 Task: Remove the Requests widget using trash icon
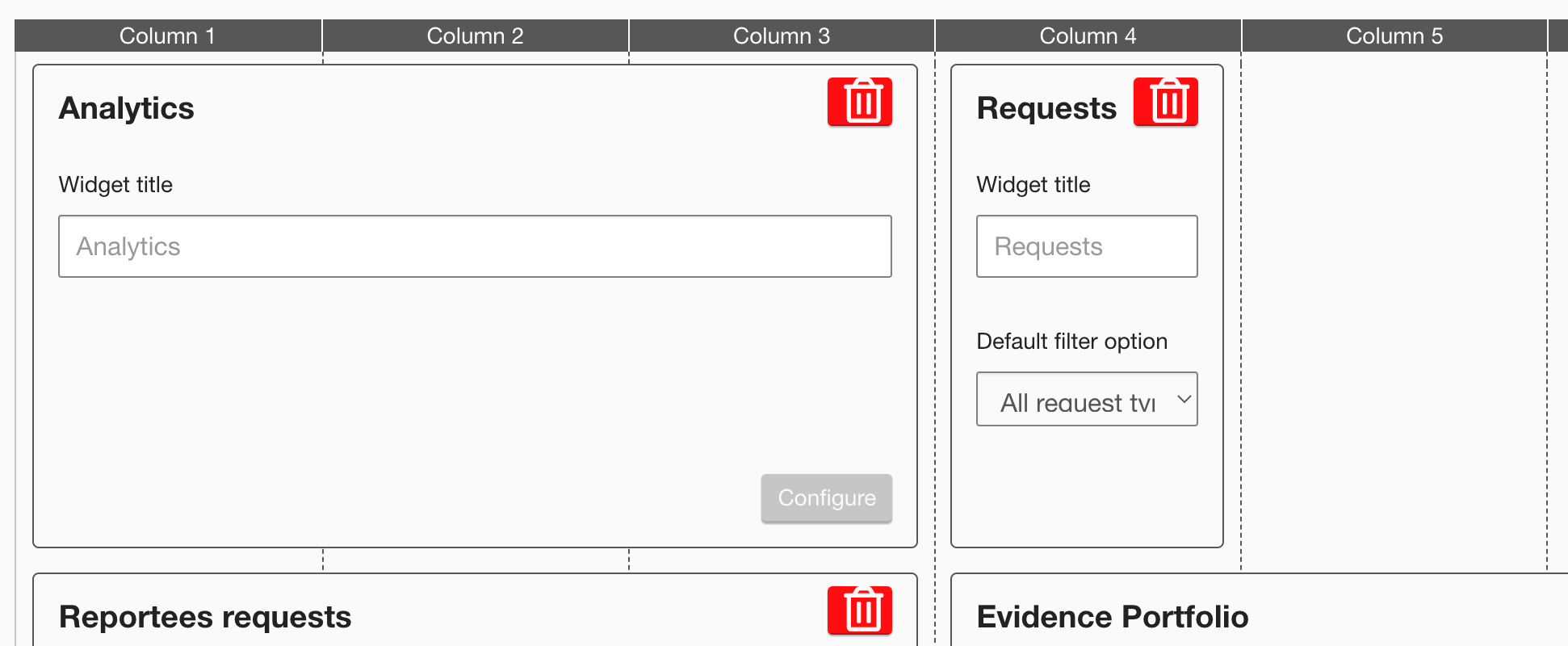pos(1165,103)
